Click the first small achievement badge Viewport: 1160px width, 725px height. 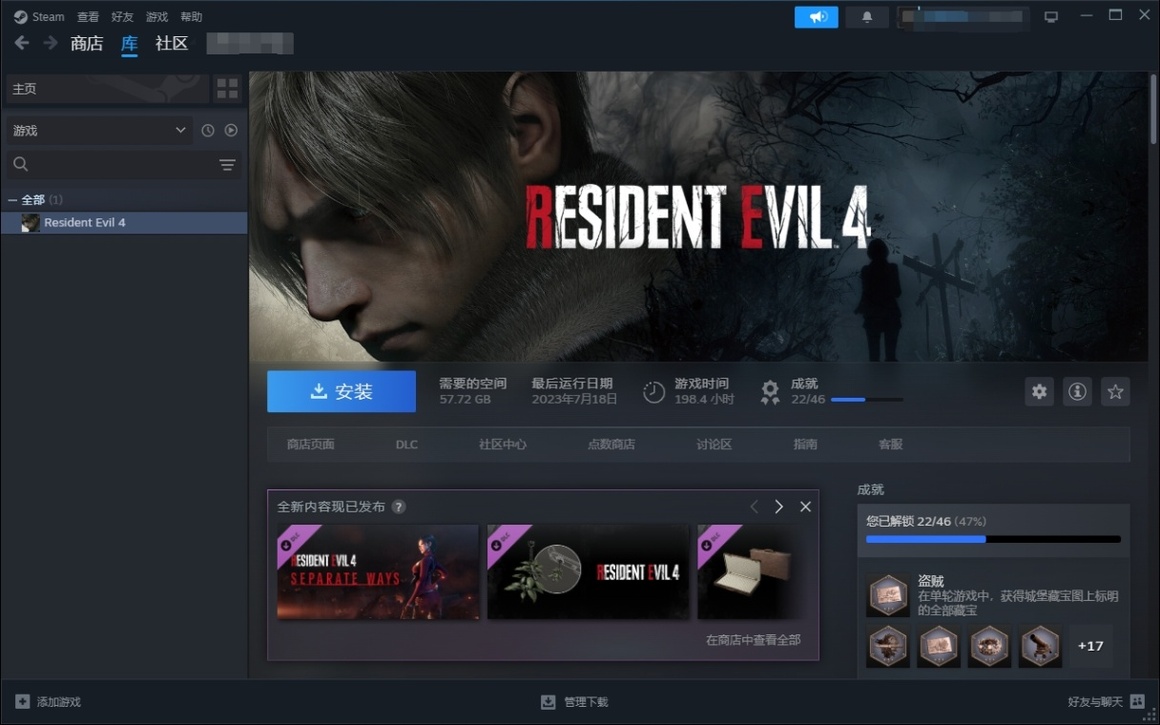888,646
